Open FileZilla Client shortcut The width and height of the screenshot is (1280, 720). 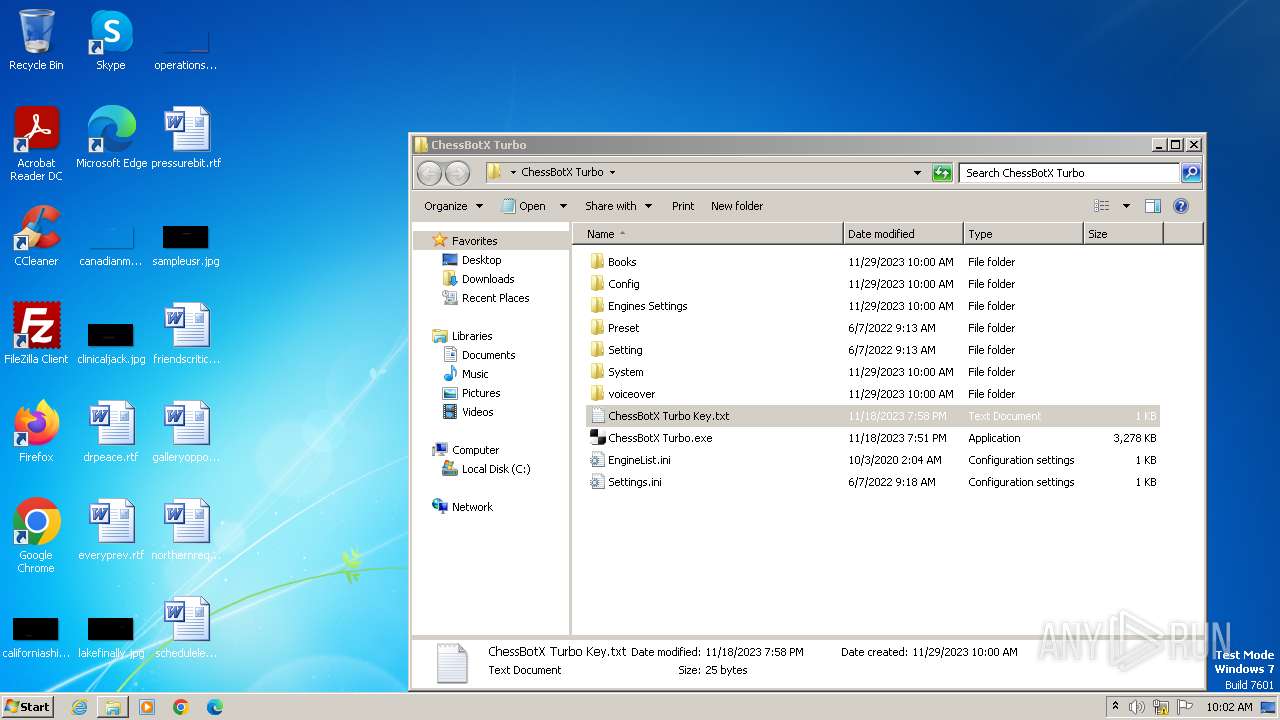pos(36,333)
